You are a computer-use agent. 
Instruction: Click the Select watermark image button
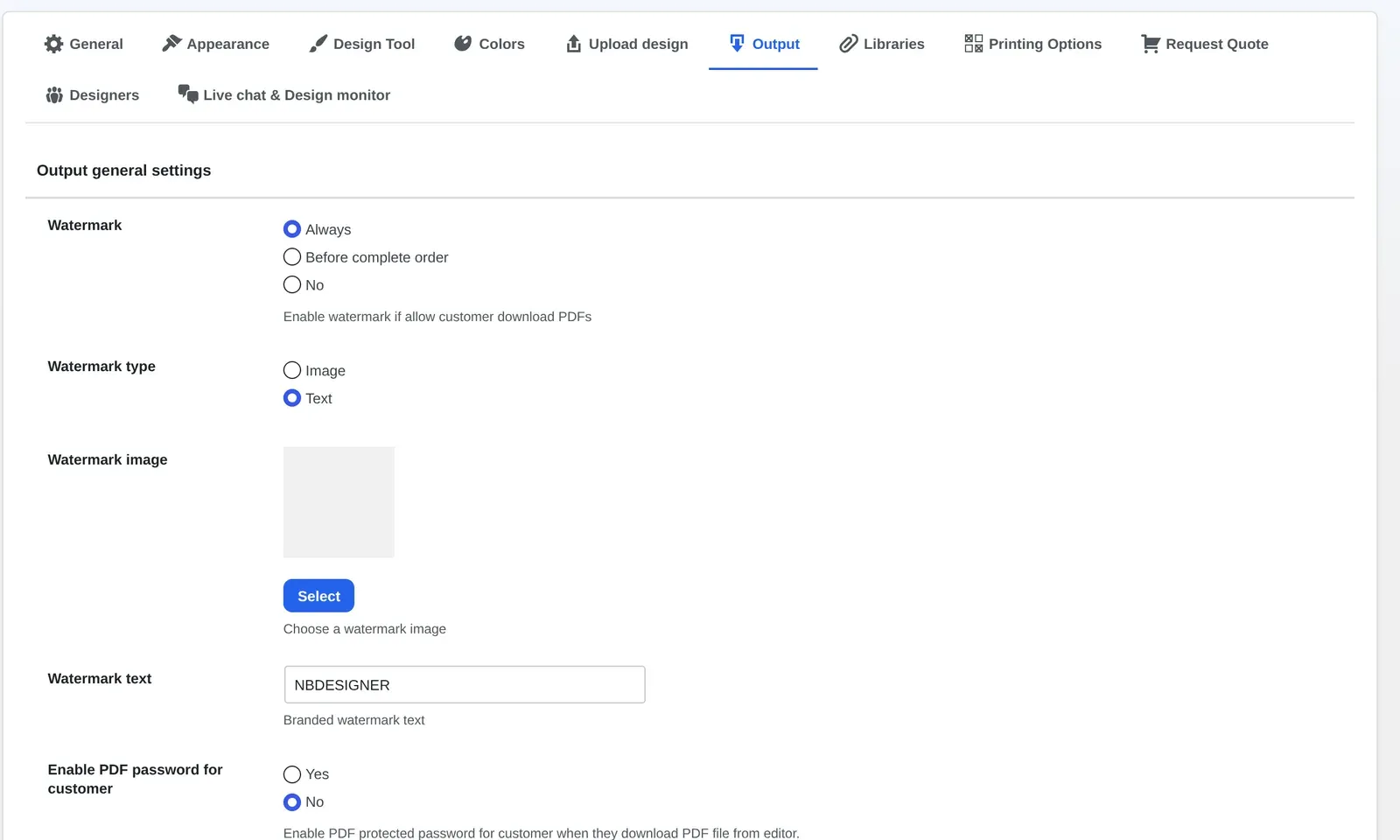318,596
